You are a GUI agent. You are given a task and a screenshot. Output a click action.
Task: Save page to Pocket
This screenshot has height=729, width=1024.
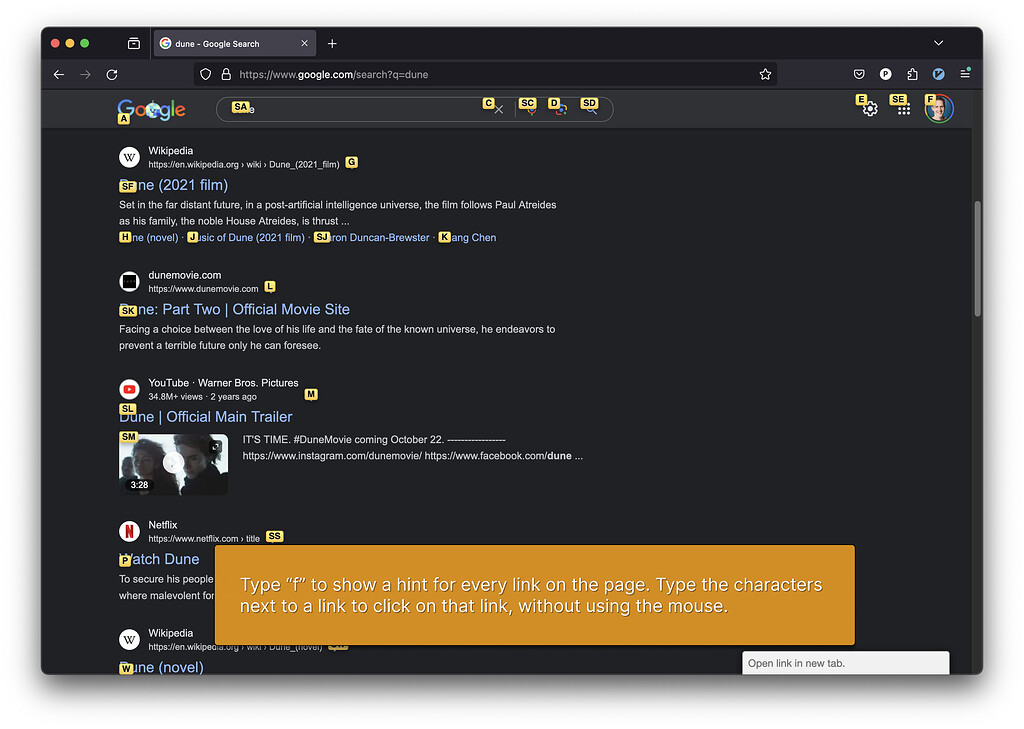click(x=859, y=74)
